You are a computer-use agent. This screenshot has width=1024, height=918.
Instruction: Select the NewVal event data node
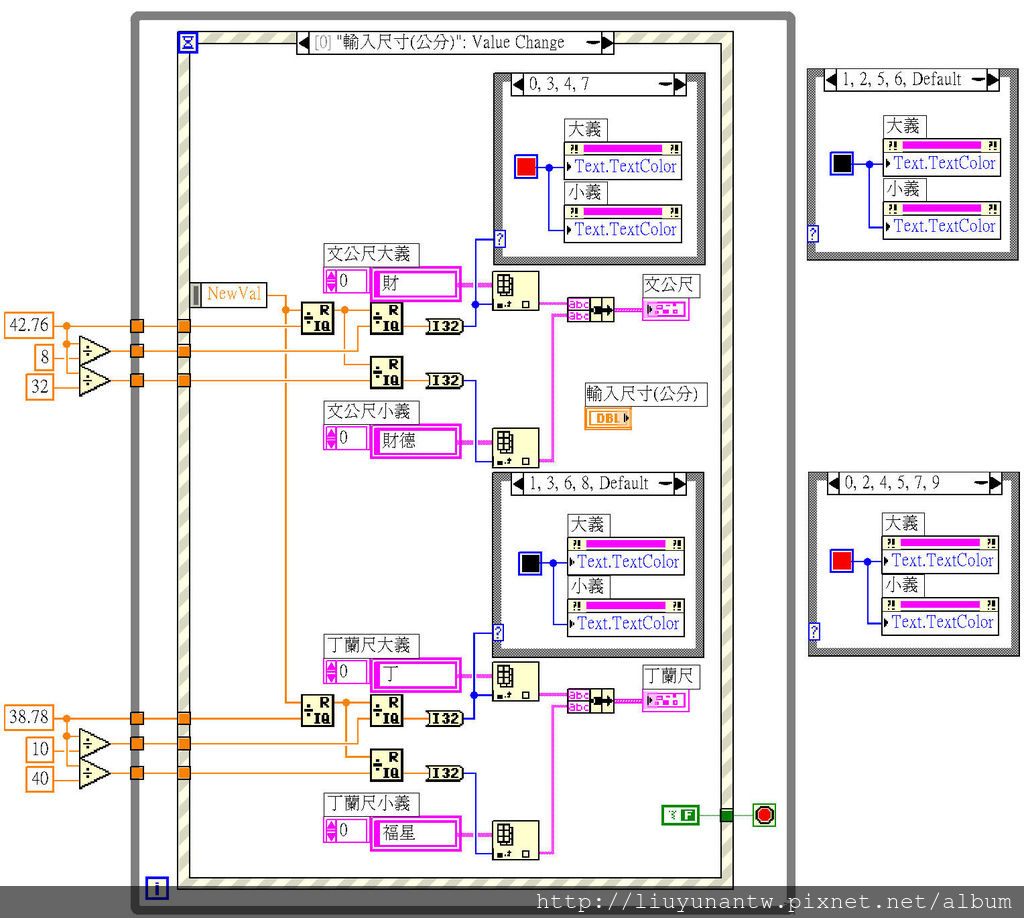229,294
